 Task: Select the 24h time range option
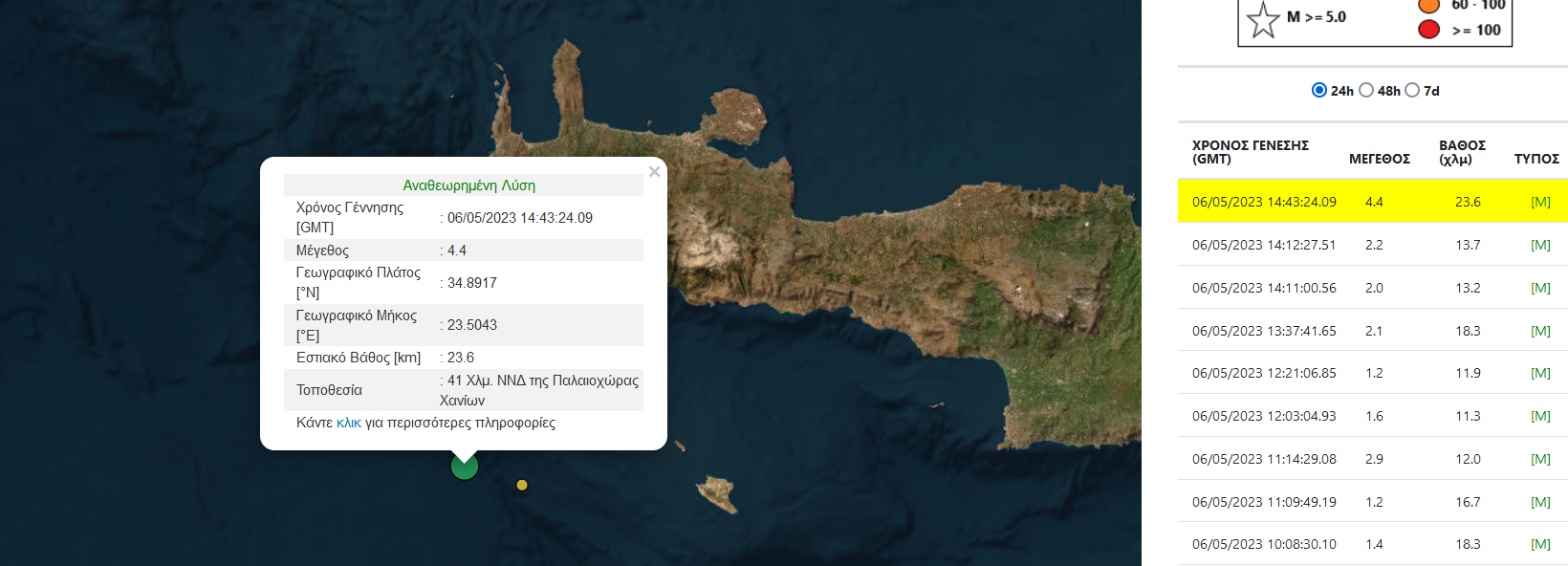(1319, 90)
